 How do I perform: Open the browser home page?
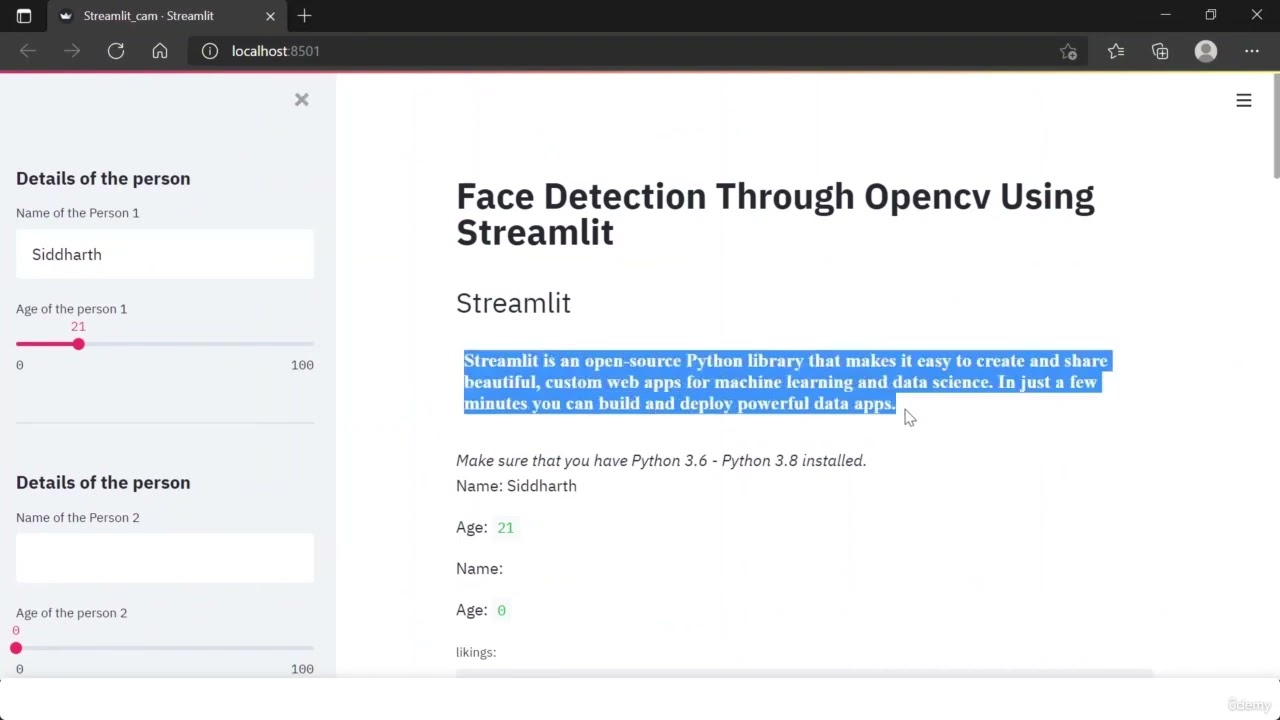(160, 51)
